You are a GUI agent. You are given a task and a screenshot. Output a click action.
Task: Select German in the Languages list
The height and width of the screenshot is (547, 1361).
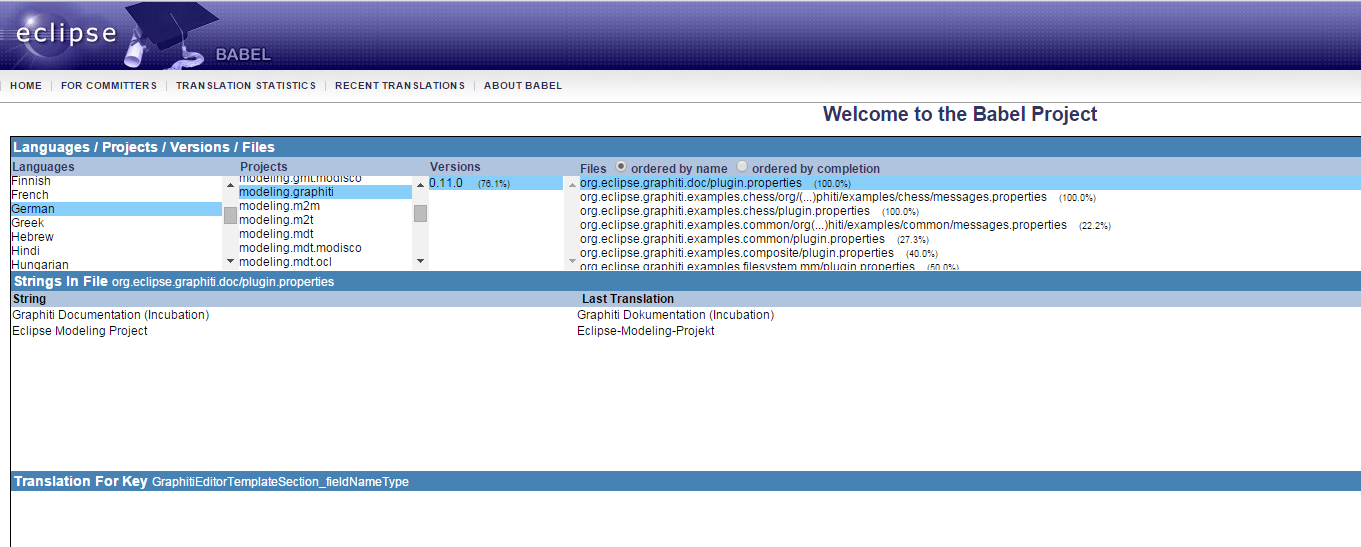click(x=116, y=209)
